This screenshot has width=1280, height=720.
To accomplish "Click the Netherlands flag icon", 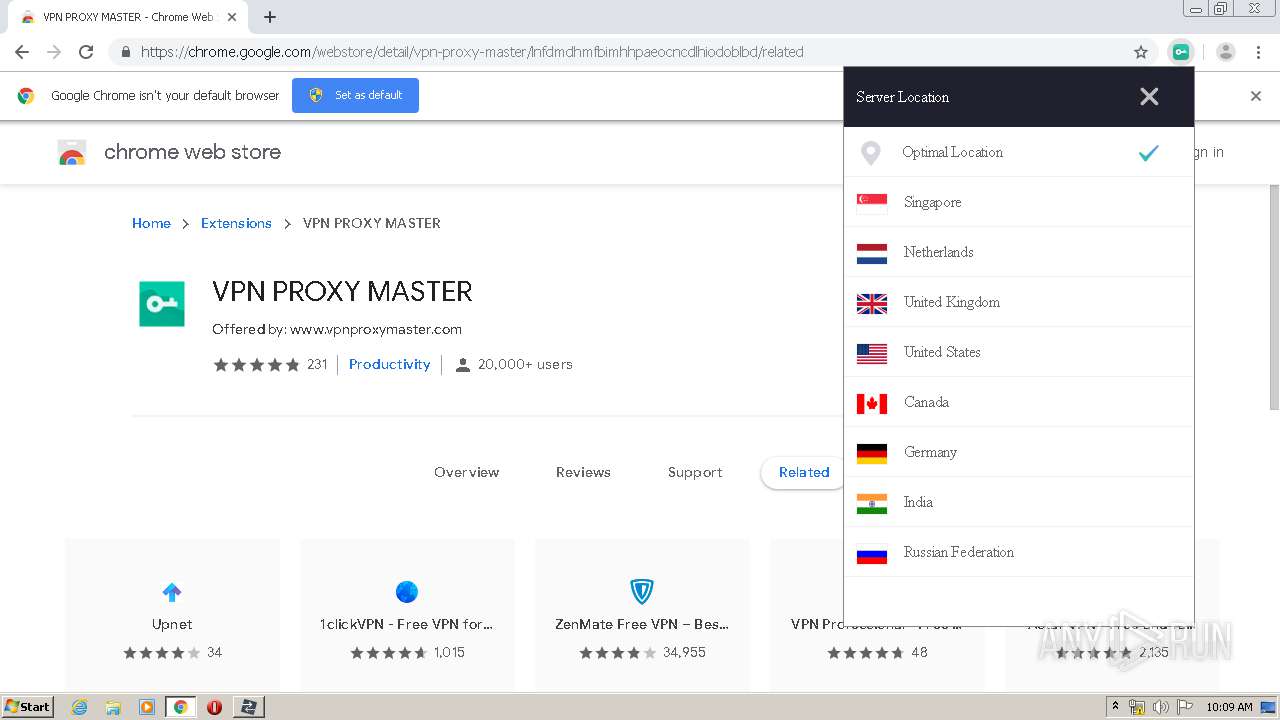I will [872, 252].
